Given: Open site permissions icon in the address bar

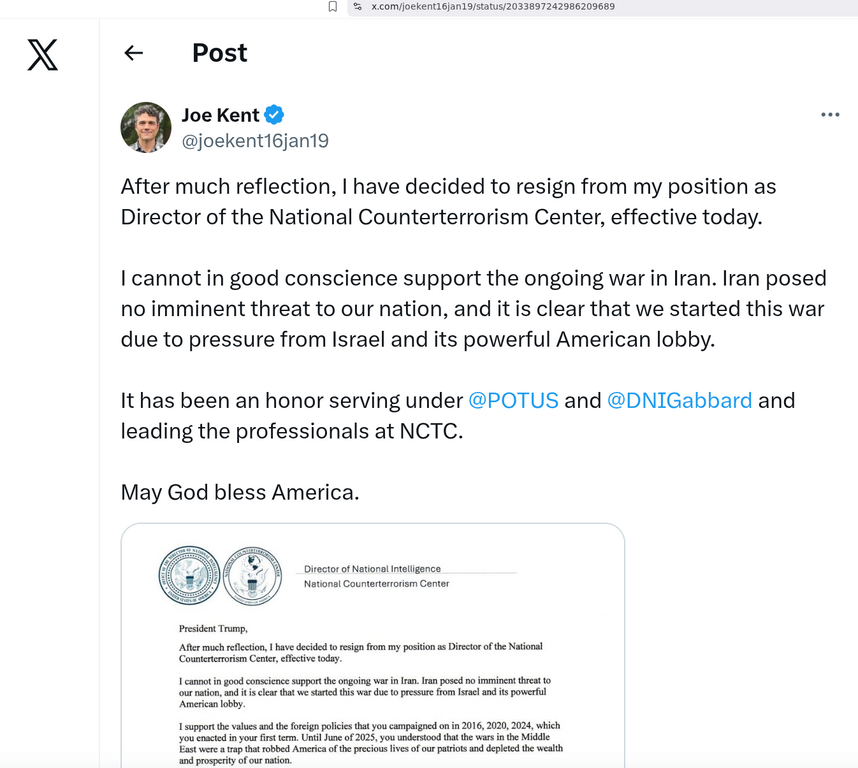Looking at the screenshot, I should pos(356,7).
